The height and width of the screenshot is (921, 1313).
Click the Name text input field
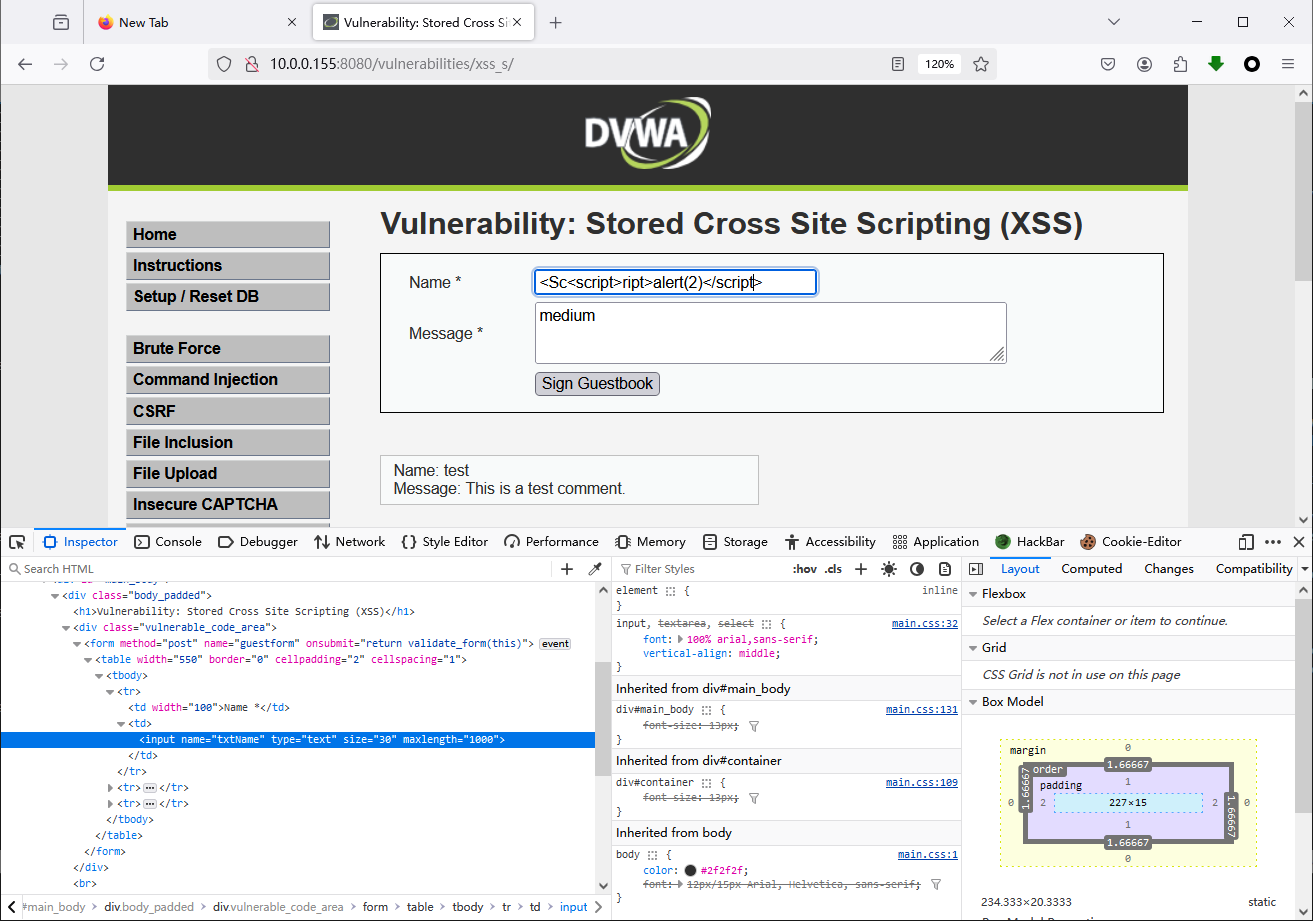(x=676, y=282)
